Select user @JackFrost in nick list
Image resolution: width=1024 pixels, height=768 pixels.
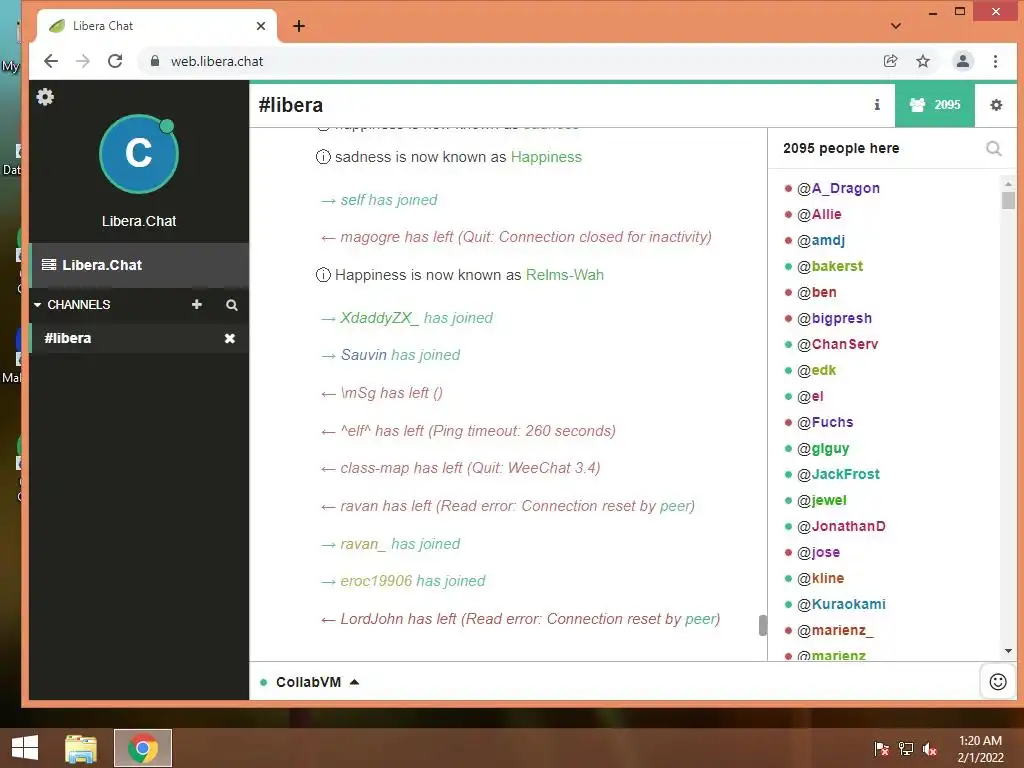[838, 474]
